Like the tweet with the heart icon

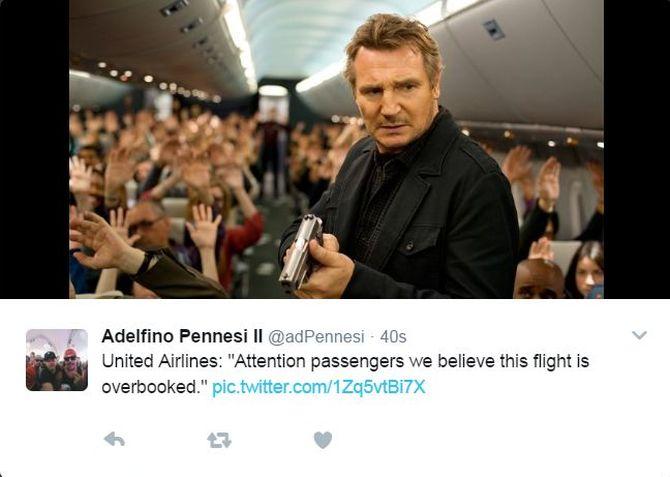(323, 440)
